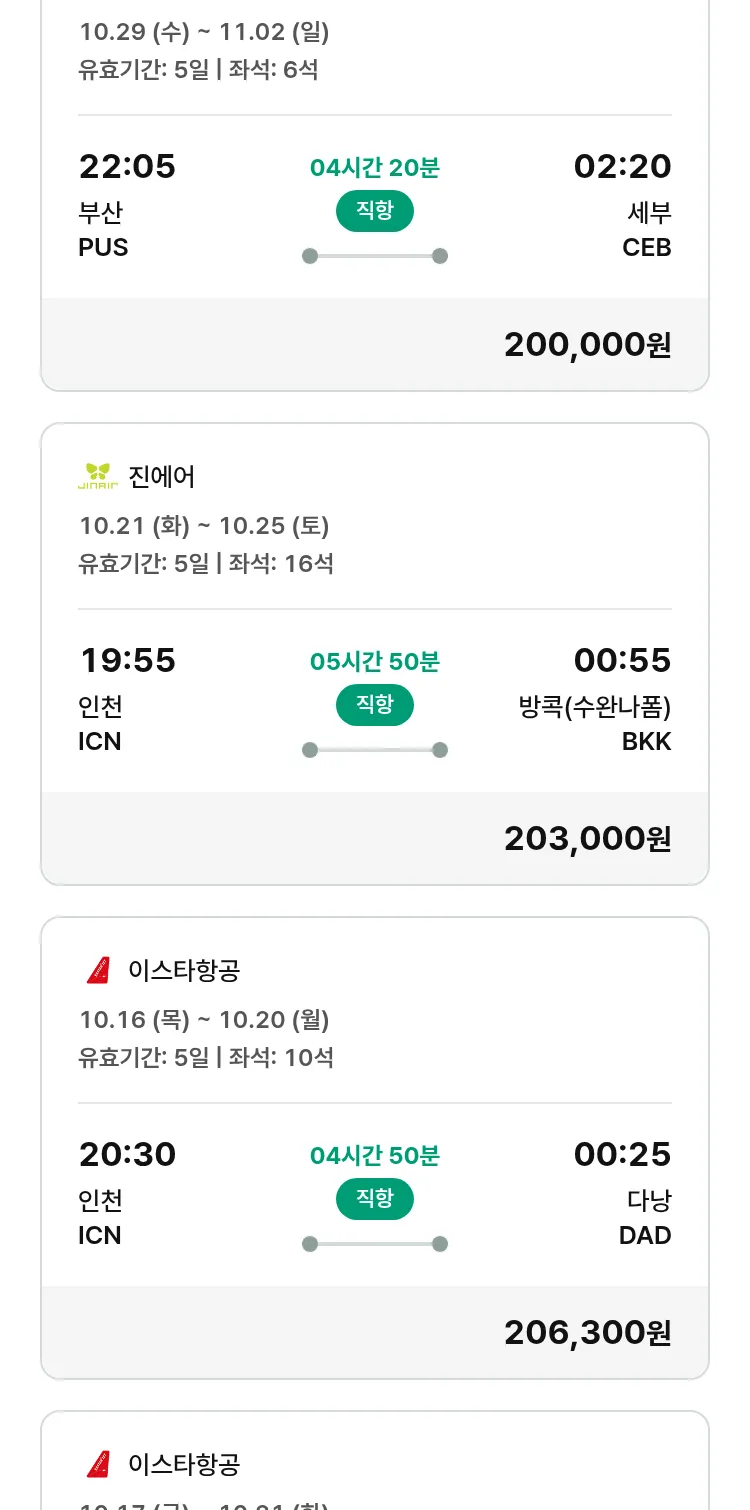
Task: Click the Jin Air butterfly logo icon
Action: tap(98, 477)
